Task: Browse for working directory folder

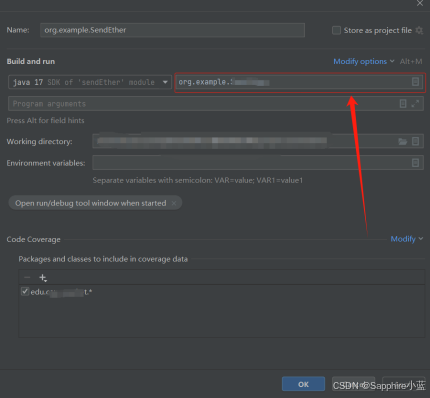Action: [x=403, y=142]
